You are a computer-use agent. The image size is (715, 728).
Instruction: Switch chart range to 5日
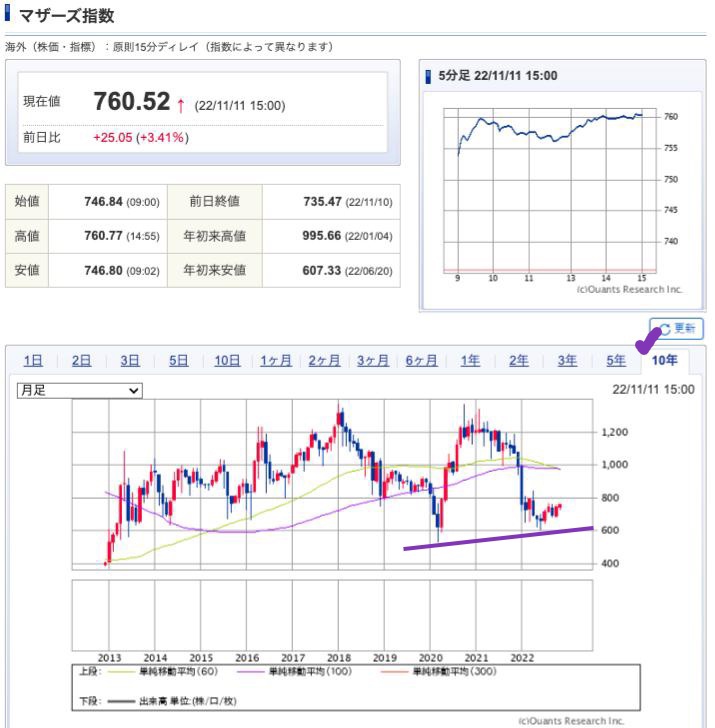coord(178,360)
